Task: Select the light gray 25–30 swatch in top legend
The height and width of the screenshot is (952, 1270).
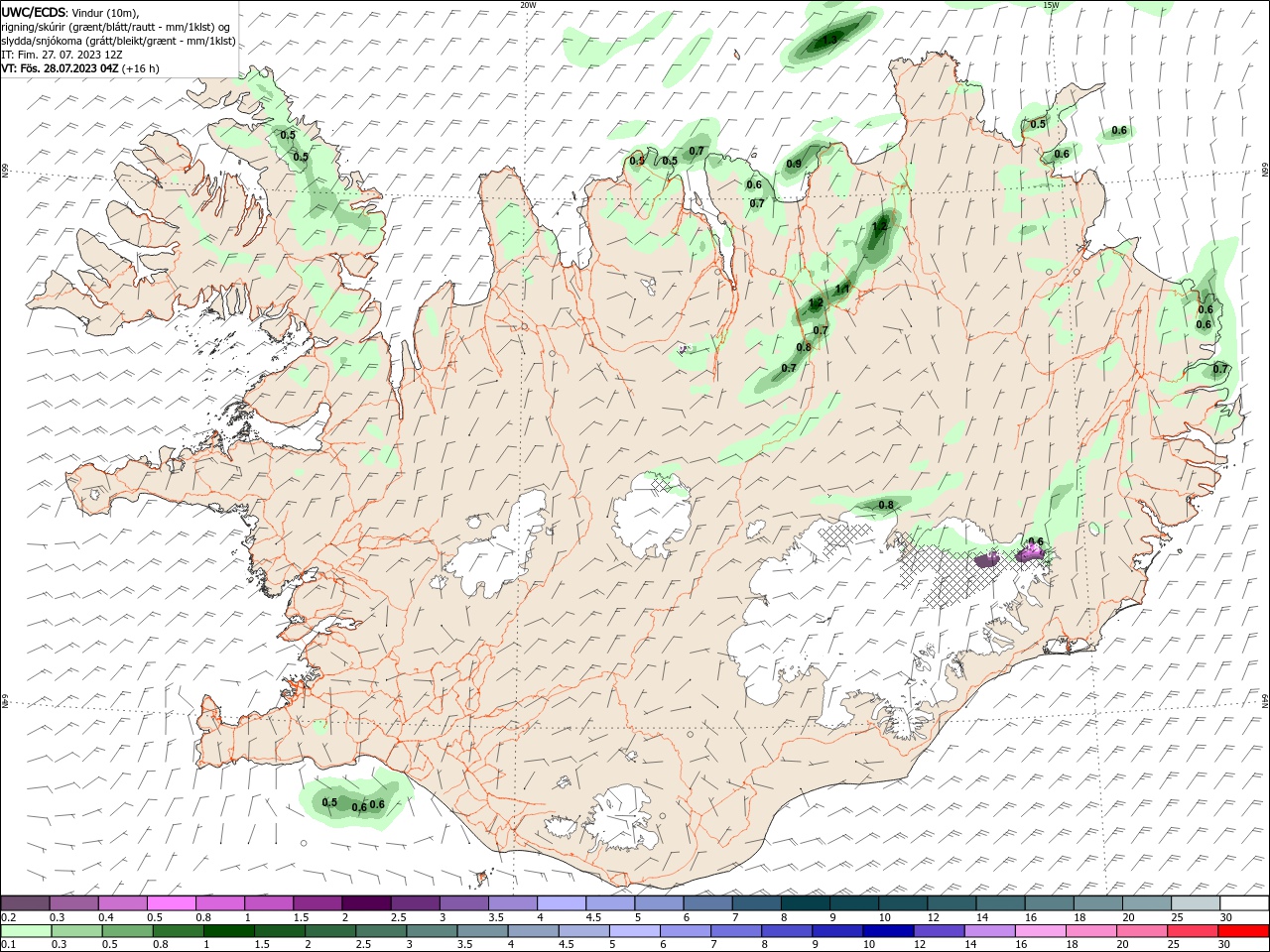Action: pos(1196,902)
